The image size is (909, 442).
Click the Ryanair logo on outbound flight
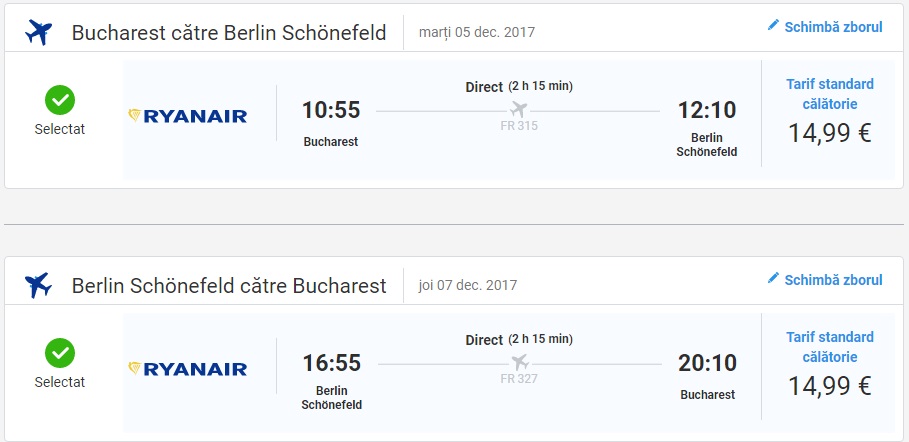(x=188, y=115)
